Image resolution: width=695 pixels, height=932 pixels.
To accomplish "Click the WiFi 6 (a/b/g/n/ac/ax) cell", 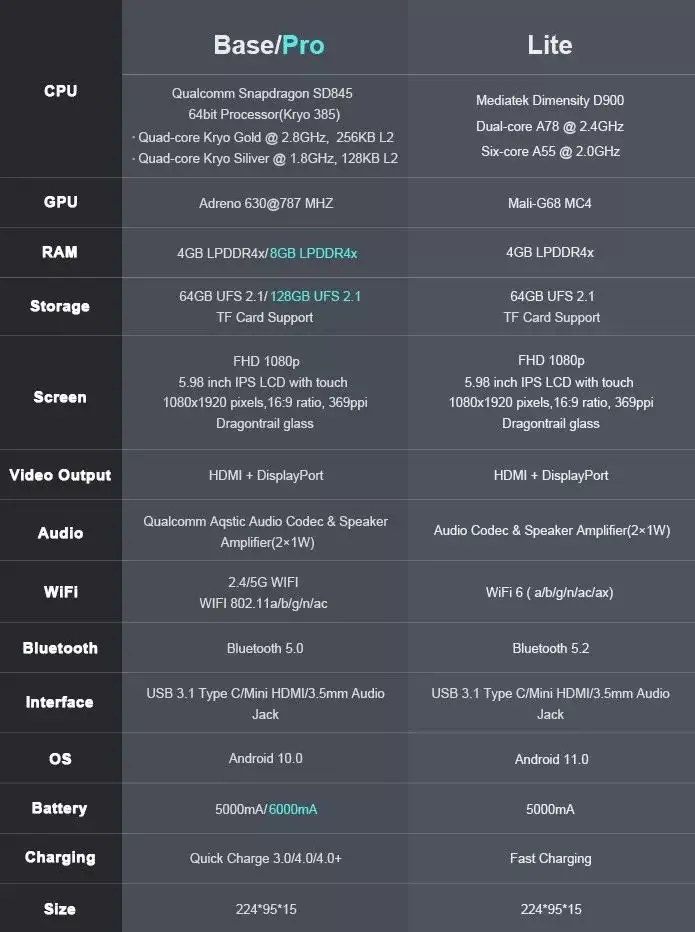I will click(x=549, y=592).
